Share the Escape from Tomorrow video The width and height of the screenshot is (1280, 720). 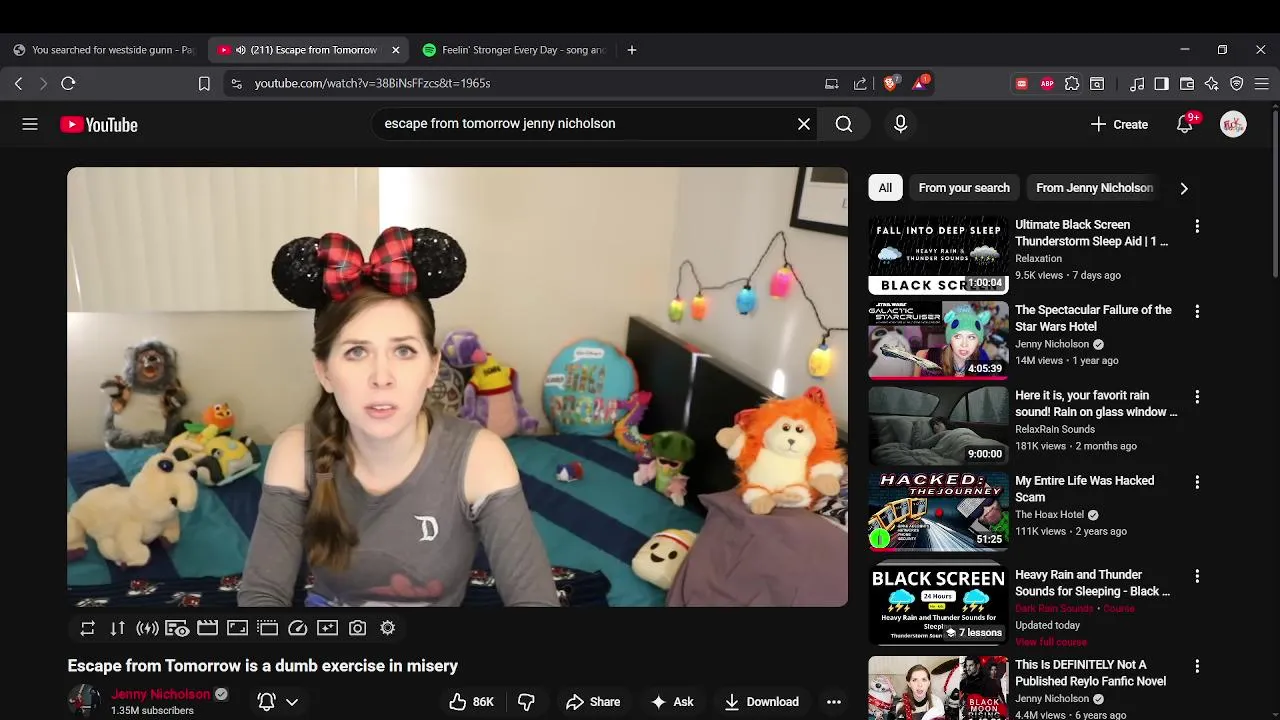[593, 702]
